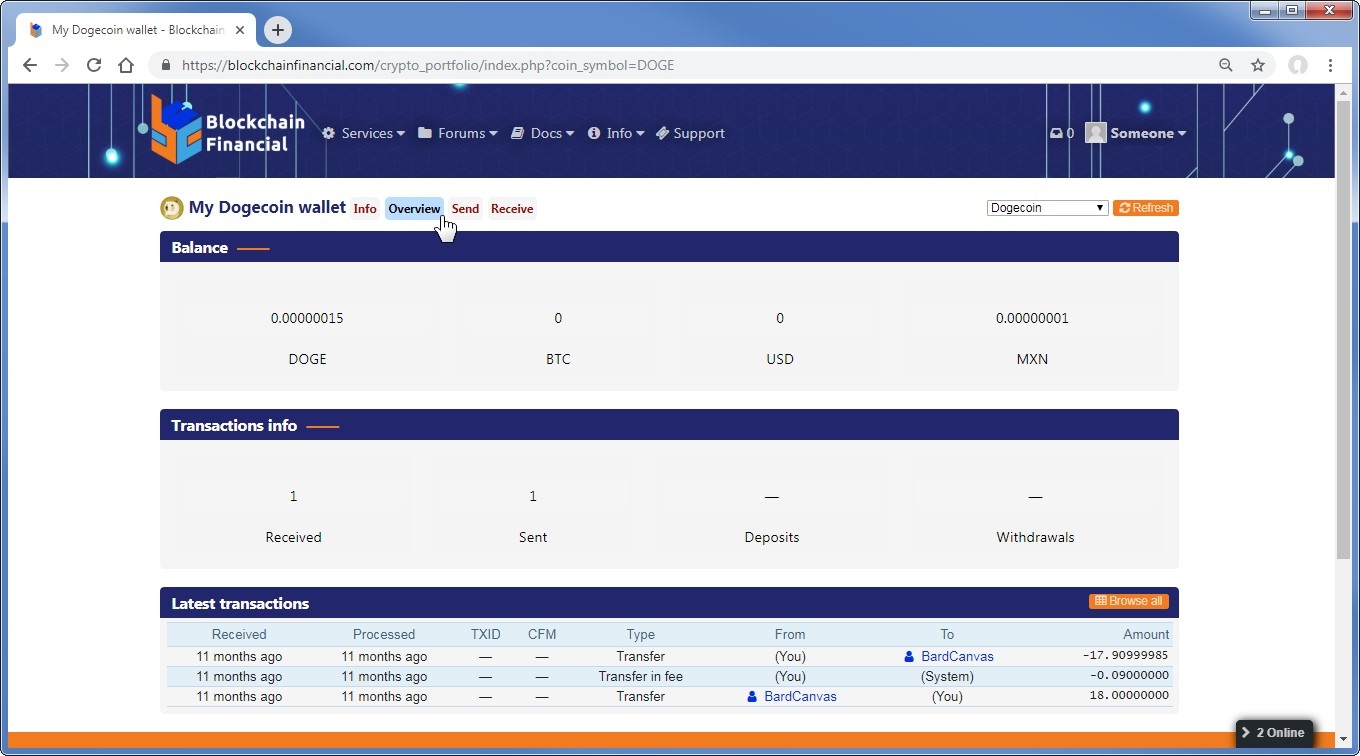Viewport: 1360px width, 756px height.
Task: Click the Dogecoin coin icon beside wallet title
Action: 172,208
